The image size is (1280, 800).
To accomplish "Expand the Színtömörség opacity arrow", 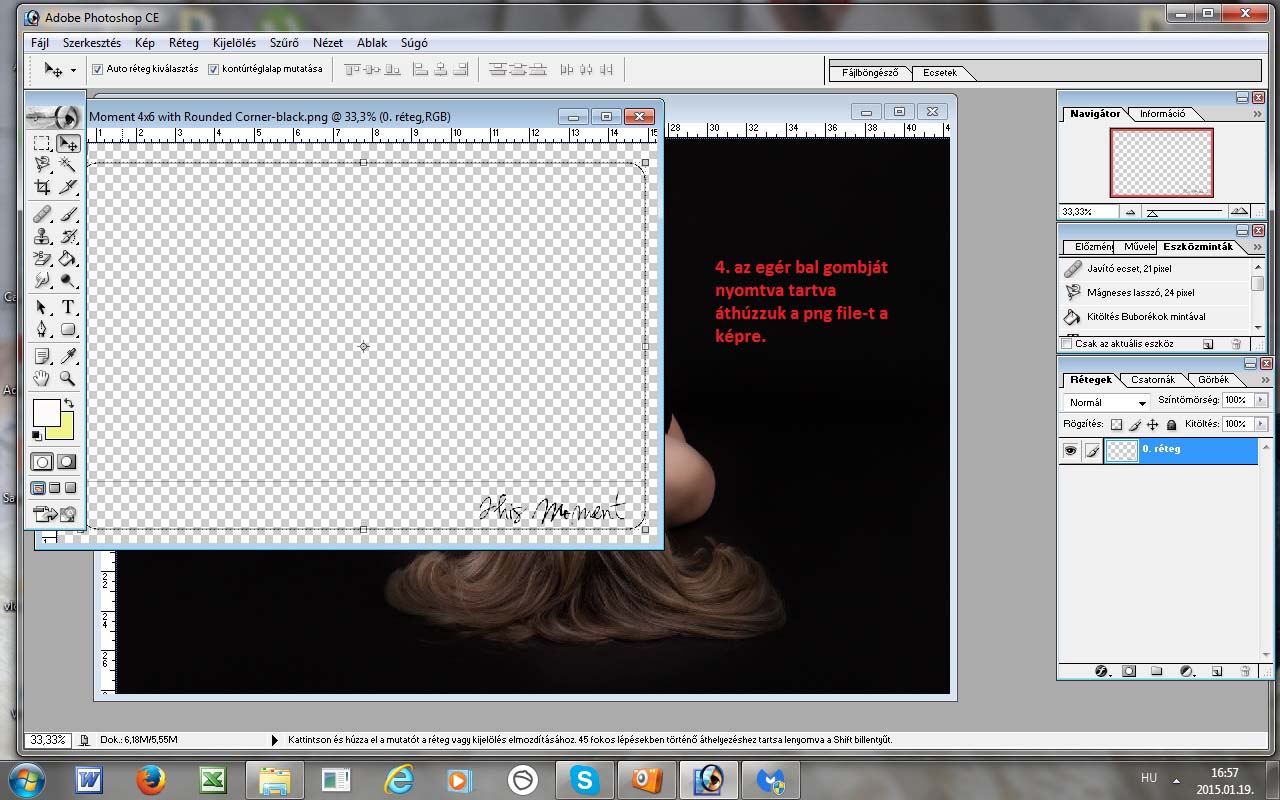I will click(1260, 400).
